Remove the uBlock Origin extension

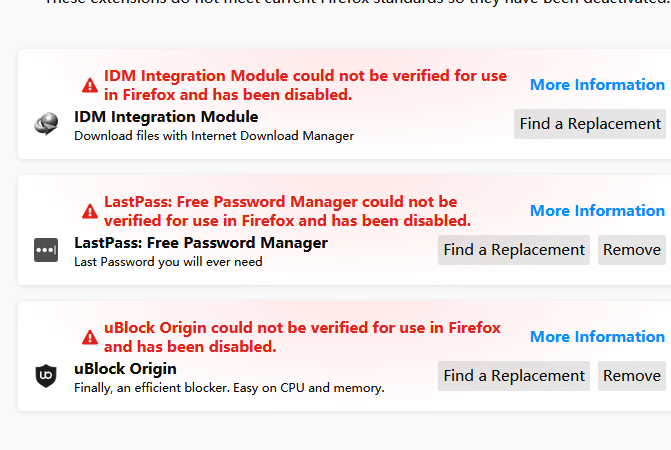tap(632, 376)
